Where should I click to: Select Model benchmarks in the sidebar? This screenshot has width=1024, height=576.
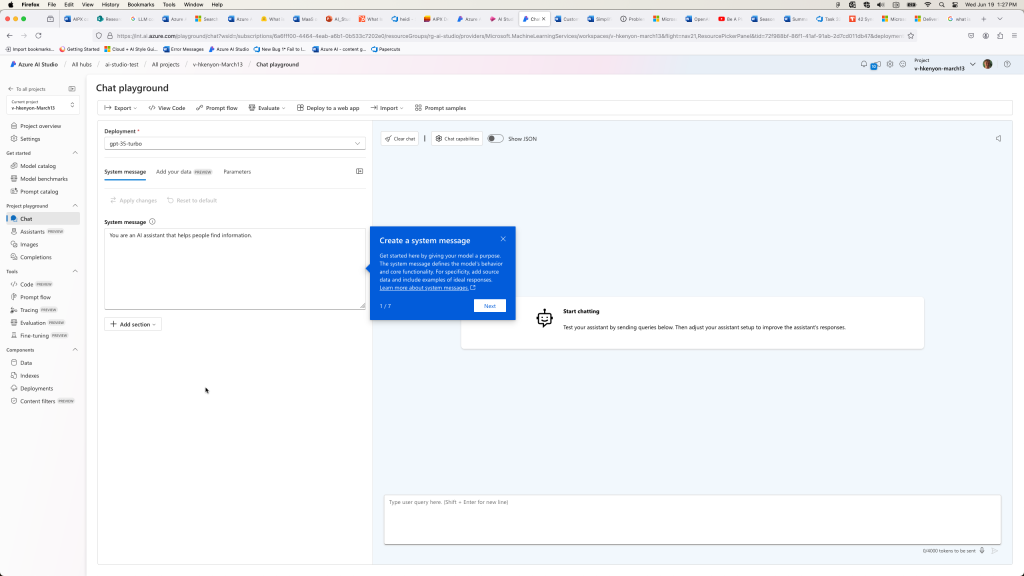(x=44, y=178)
